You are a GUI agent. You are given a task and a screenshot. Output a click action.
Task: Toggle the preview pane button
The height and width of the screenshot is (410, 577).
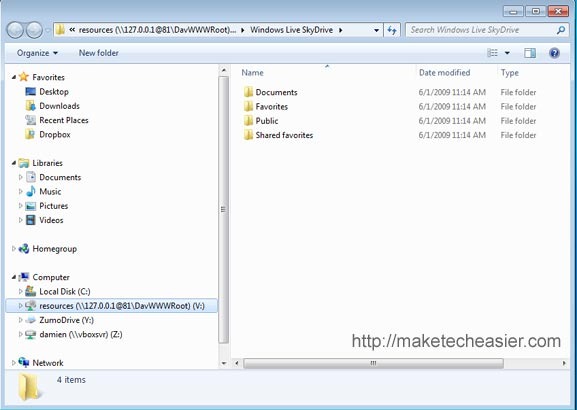[x=530, y=53]
